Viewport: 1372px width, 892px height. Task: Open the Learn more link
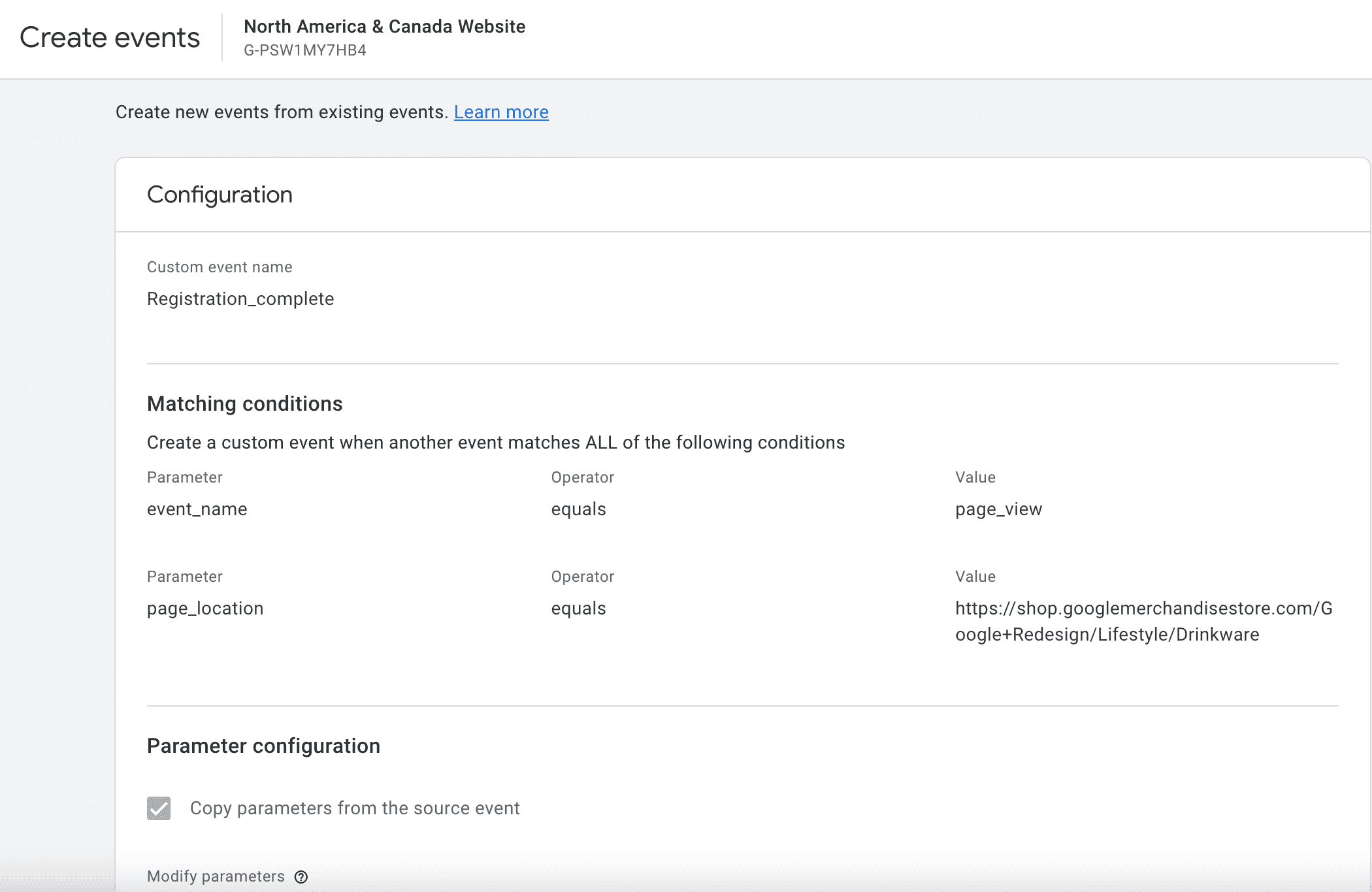[501, 112]
